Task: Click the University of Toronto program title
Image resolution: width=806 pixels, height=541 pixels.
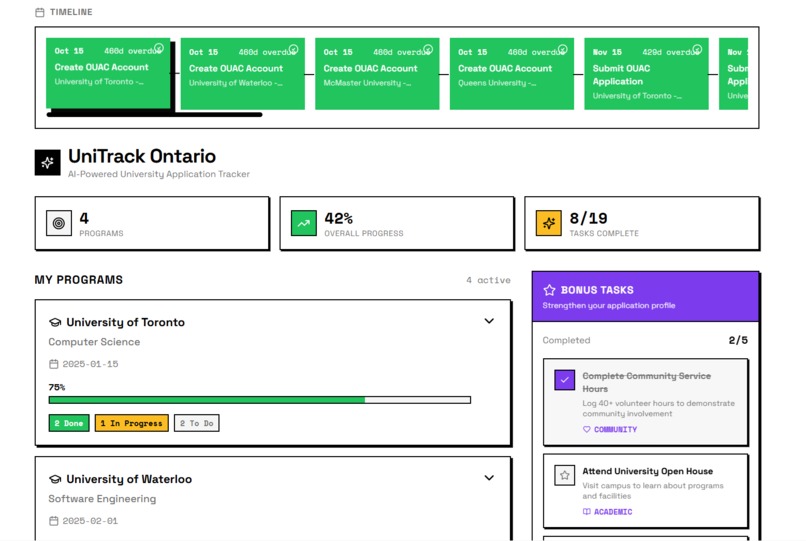Action: click(125, 322)
